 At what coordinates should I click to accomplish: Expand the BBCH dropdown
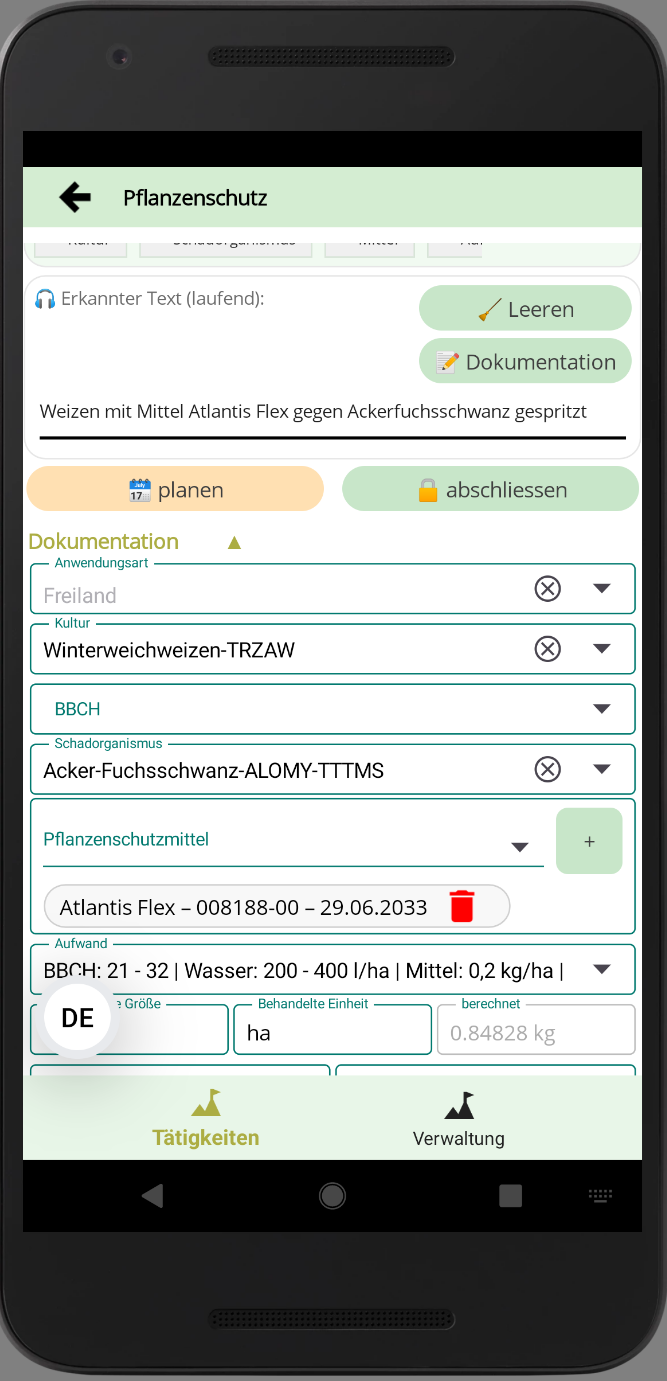point(601,709)
